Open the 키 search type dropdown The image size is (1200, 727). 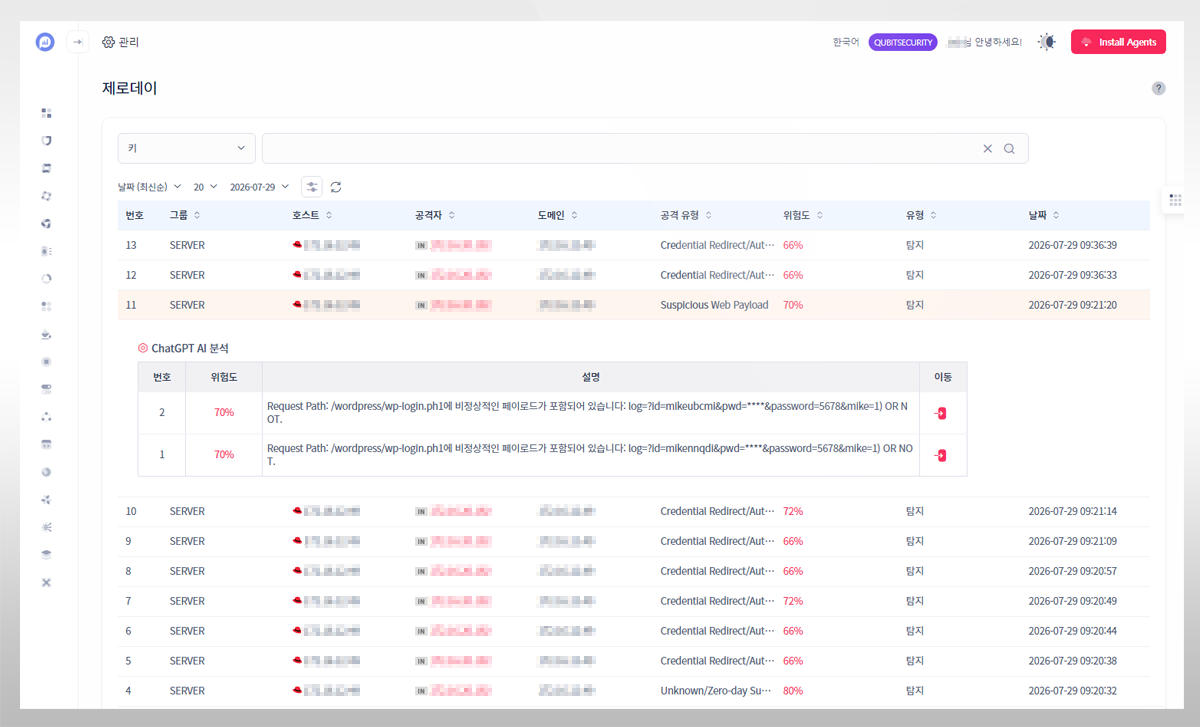click(187, 148)
